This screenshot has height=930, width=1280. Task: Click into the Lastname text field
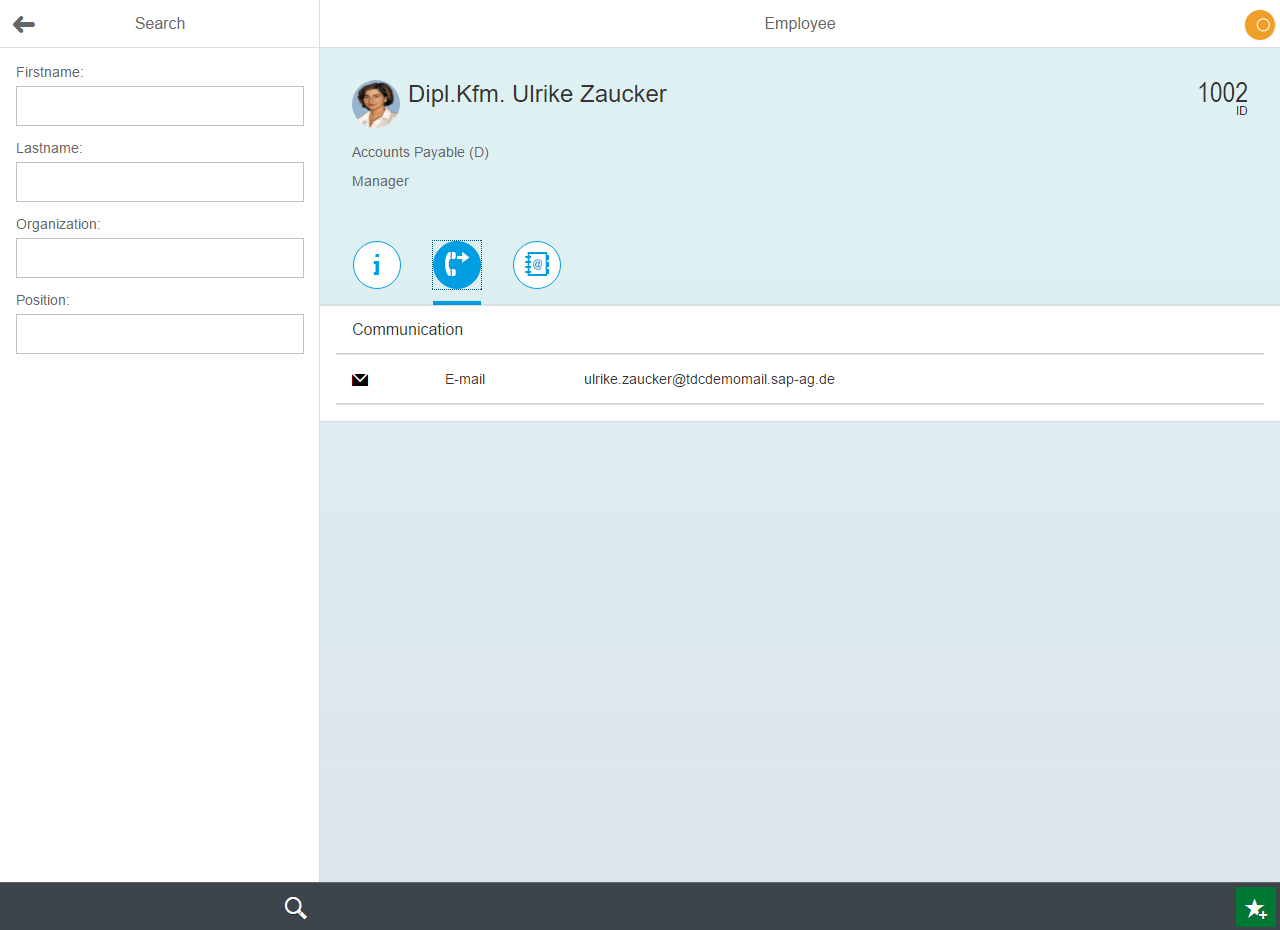[x=160, y=182]
